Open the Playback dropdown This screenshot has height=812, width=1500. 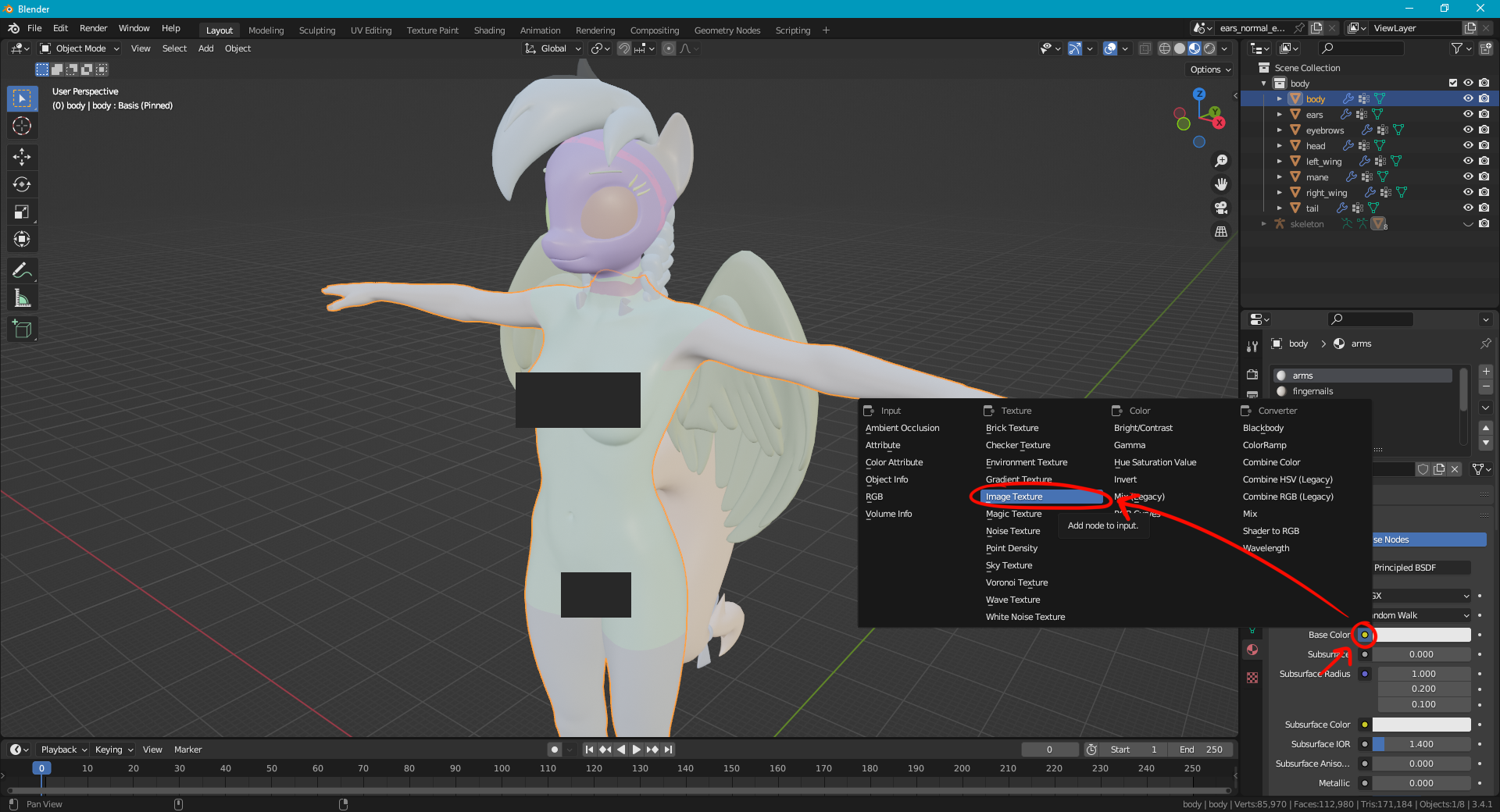point(63,750)
